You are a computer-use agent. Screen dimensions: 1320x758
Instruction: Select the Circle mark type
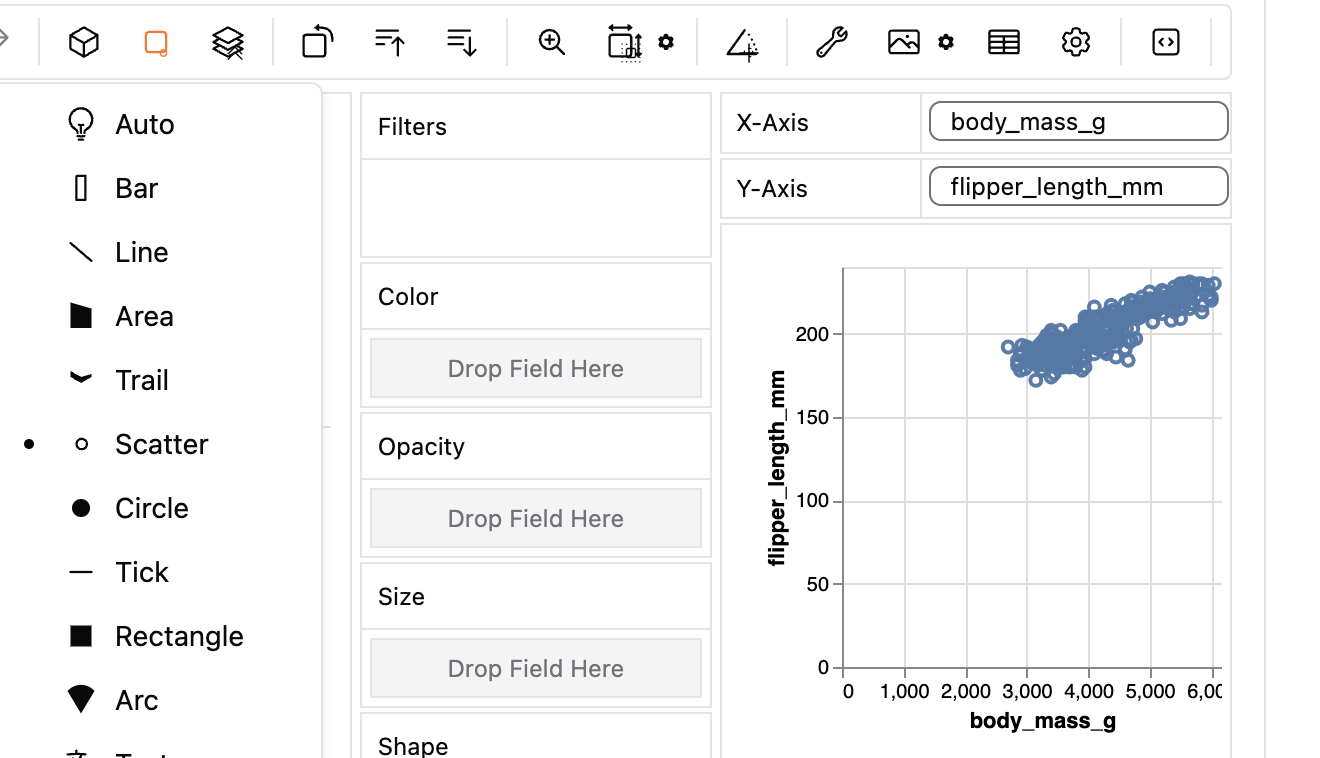[x=153, y=508]
